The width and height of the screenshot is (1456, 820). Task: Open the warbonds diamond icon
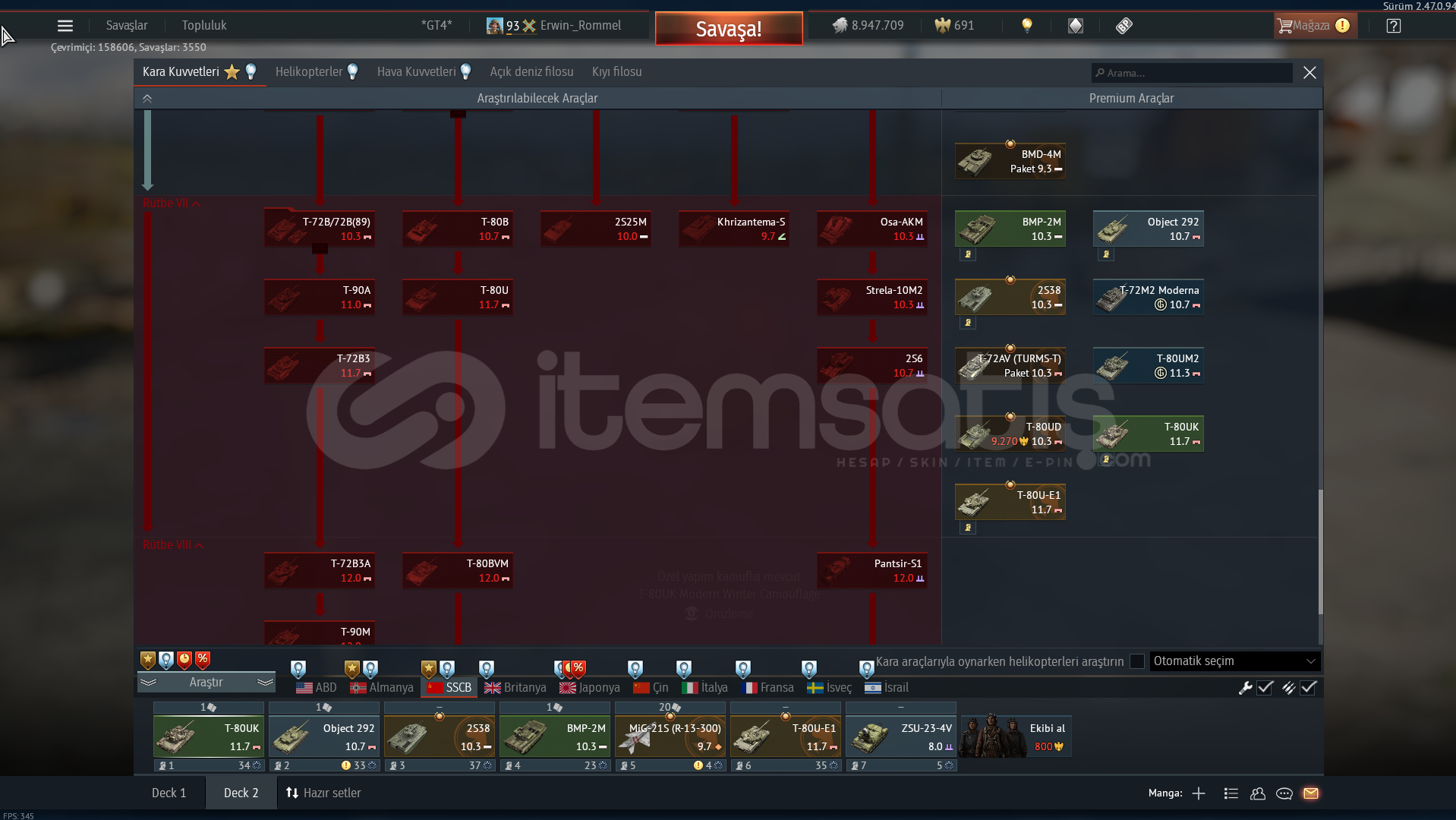(x=1076, y=26)
